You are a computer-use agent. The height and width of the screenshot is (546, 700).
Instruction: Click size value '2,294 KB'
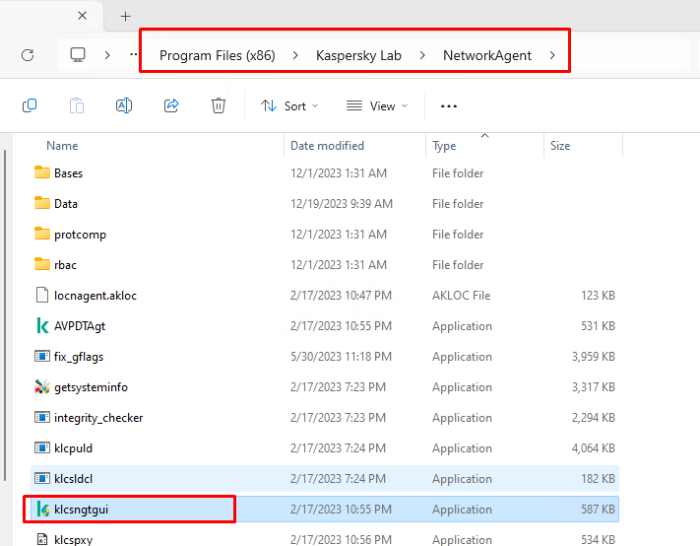coord(593,418)
